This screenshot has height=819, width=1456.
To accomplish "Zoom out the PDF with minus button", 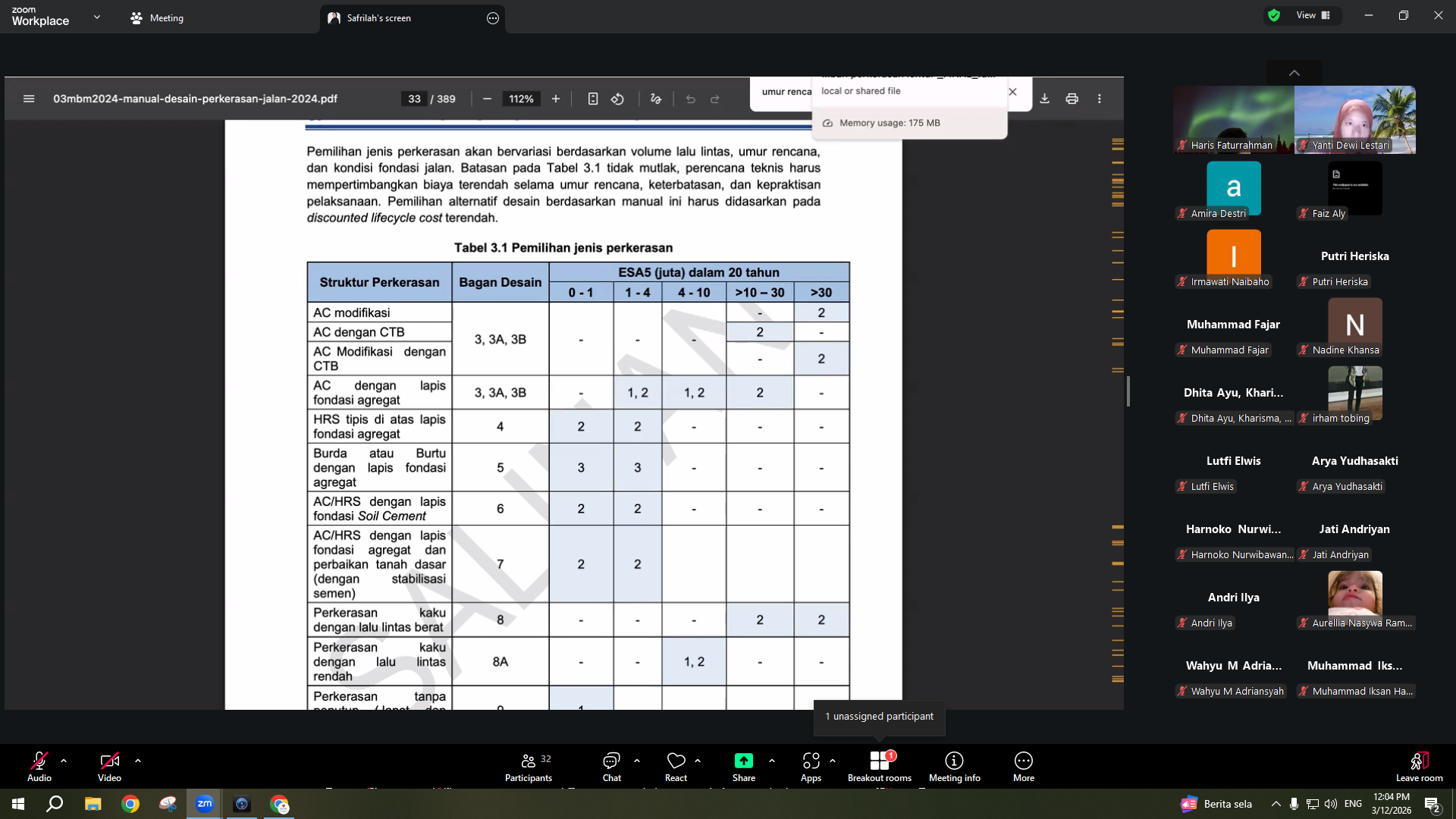I will 487,99.
